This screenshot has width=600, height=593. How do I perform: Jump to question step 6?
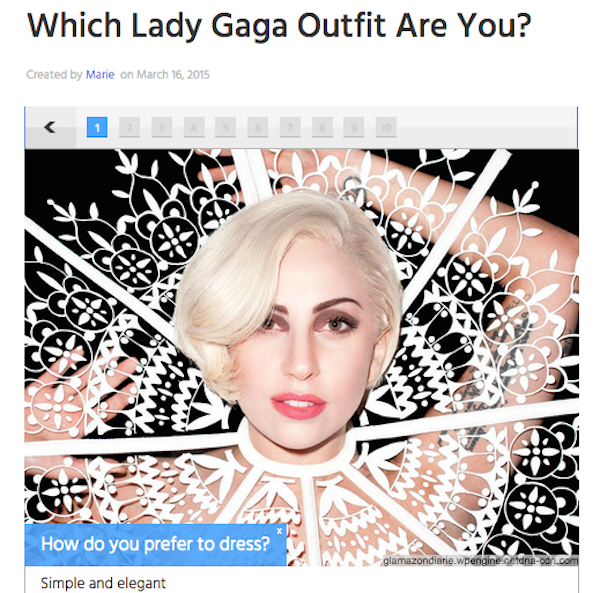(258, 127)
